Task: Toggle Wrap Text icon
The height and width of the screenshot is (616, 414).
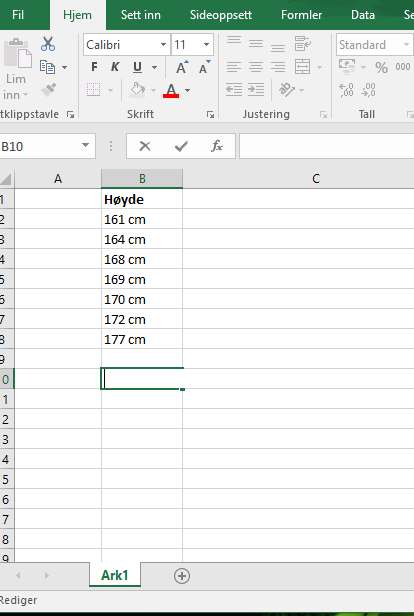Action: pyautogui.click(x=303, y=44)
